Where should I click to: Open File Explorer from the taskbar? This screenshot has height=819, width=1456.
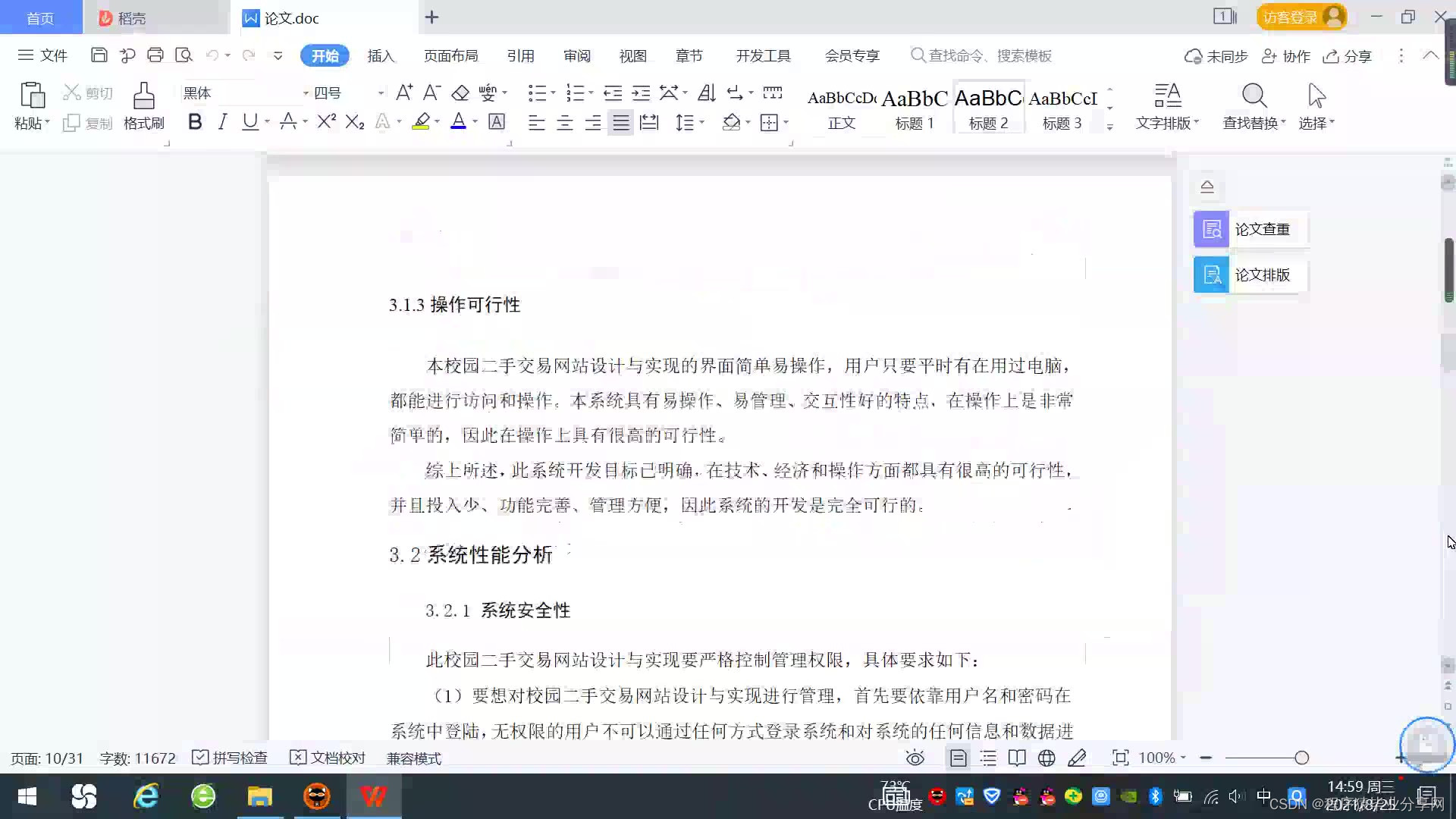point(259,796)
